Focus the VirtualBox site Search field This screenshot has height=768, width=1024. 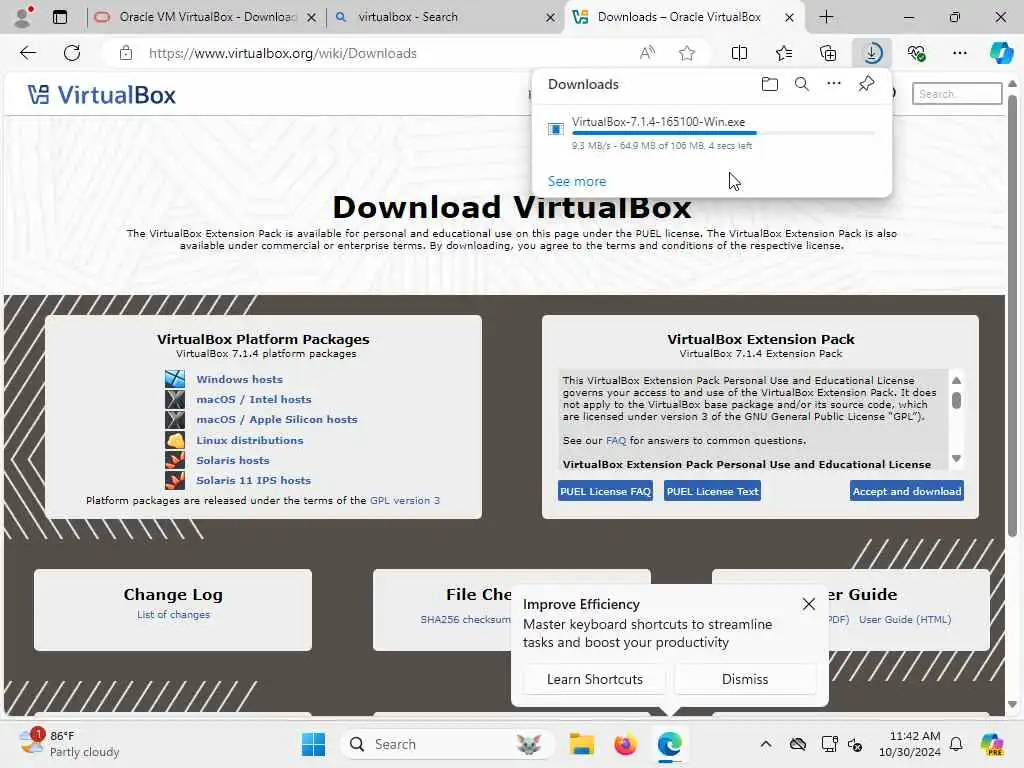[x=957, y=94]
